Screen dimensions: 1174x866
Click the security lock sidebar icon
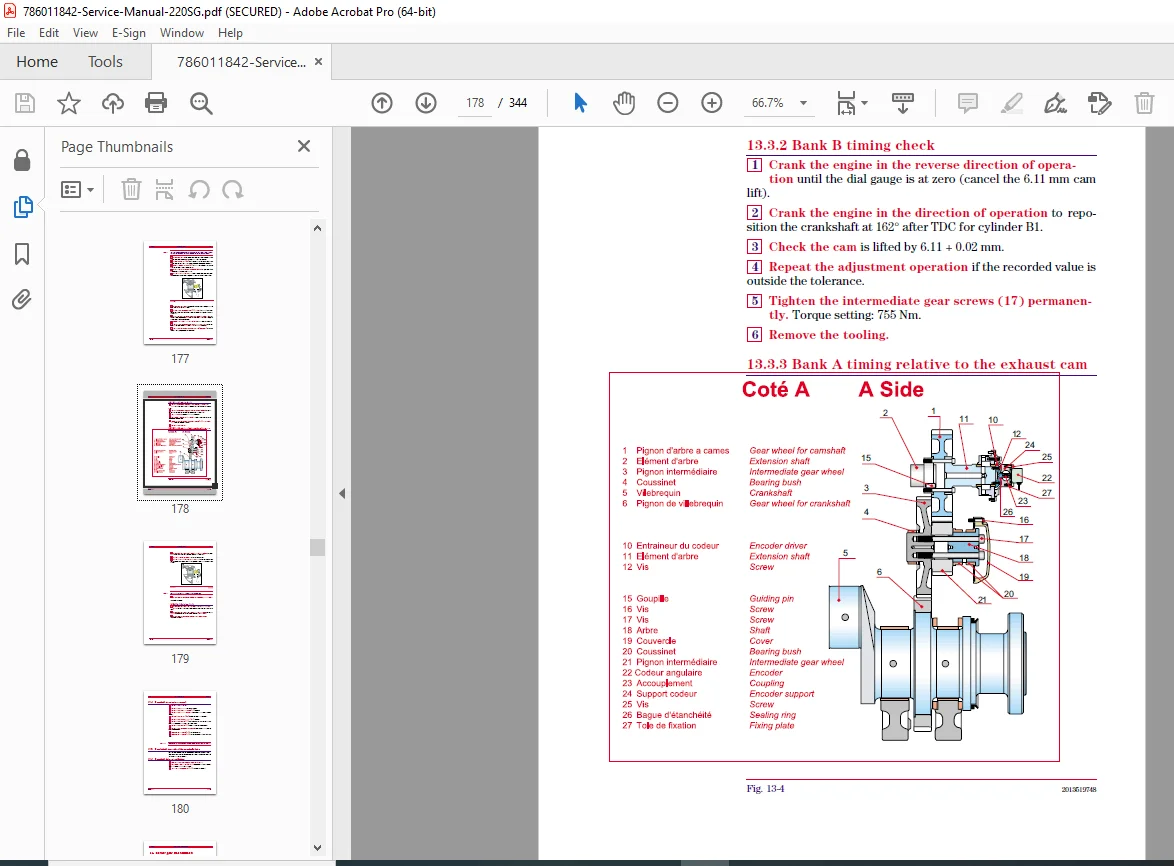22,160
